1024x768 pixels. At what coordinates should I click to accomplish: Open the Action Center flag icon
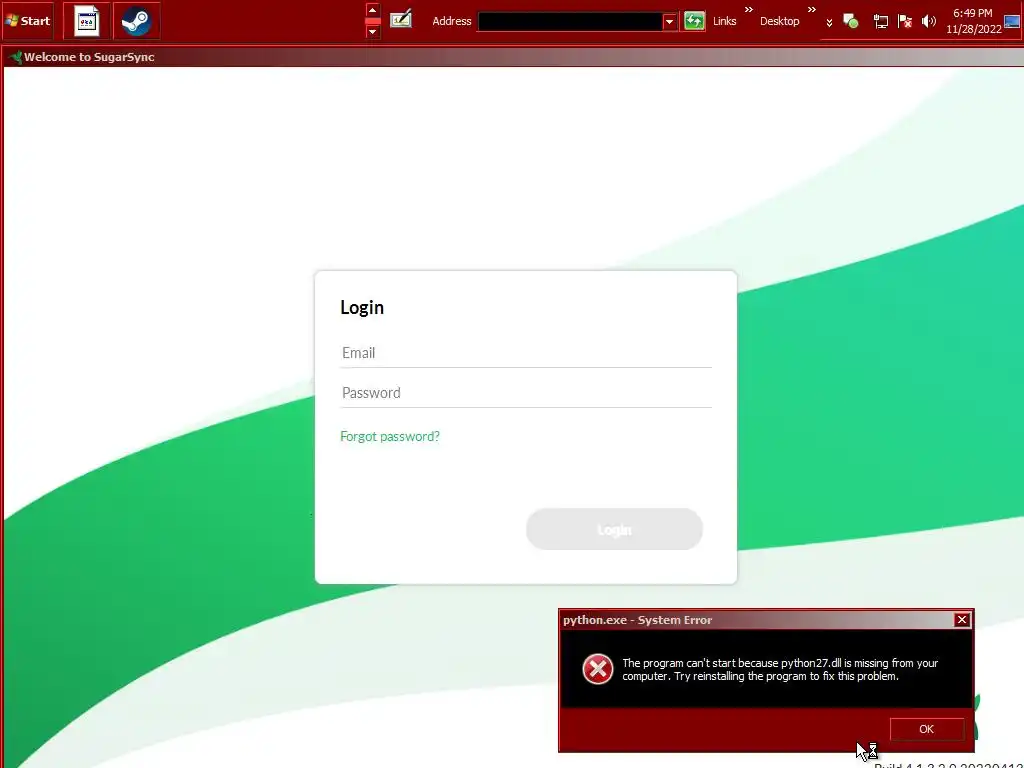click(x=904, y=22)
